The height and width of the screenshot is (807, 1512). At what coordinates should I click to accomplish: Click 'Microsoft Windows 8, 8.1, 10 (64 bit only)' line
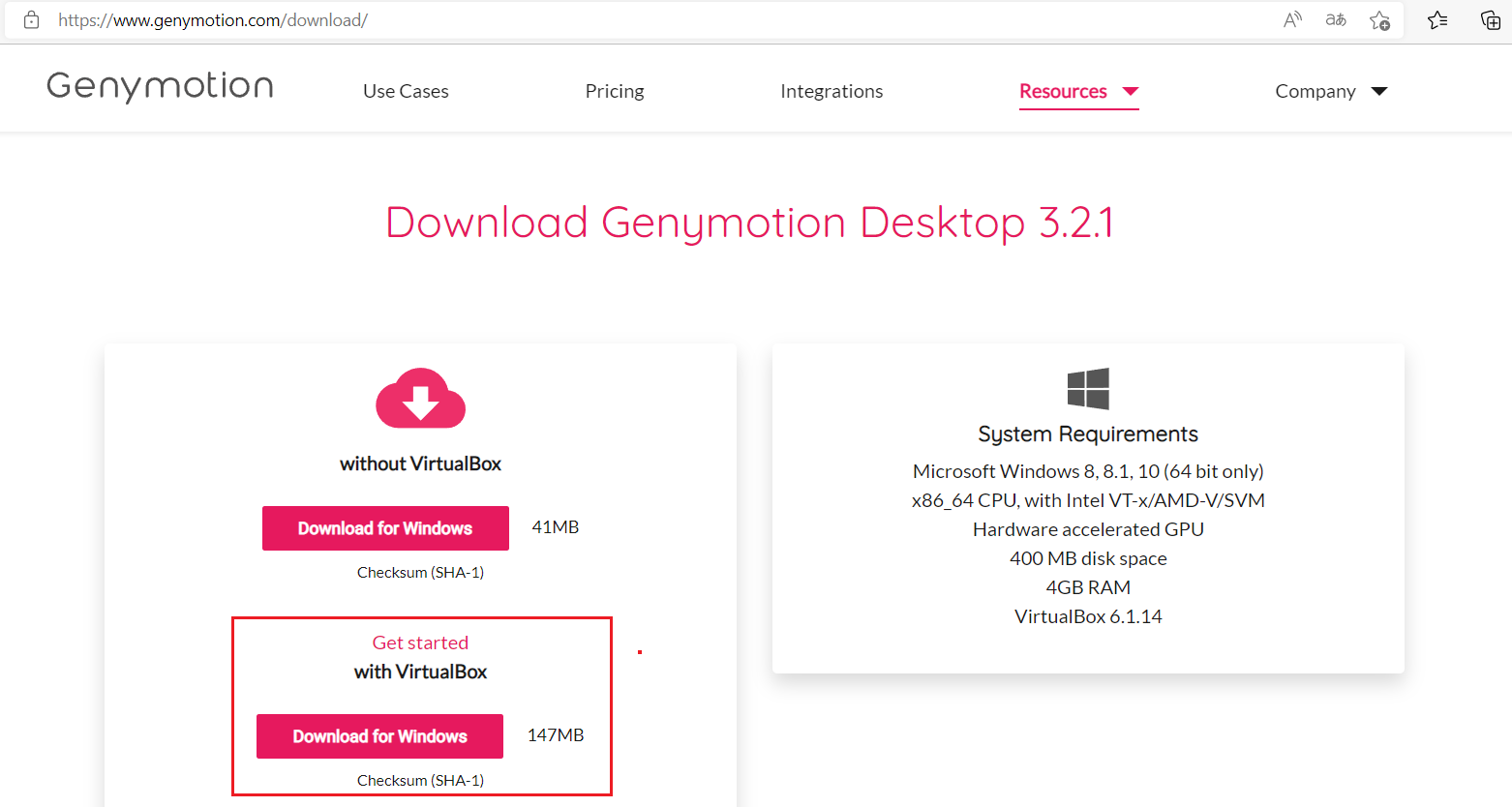point(1088,471)
